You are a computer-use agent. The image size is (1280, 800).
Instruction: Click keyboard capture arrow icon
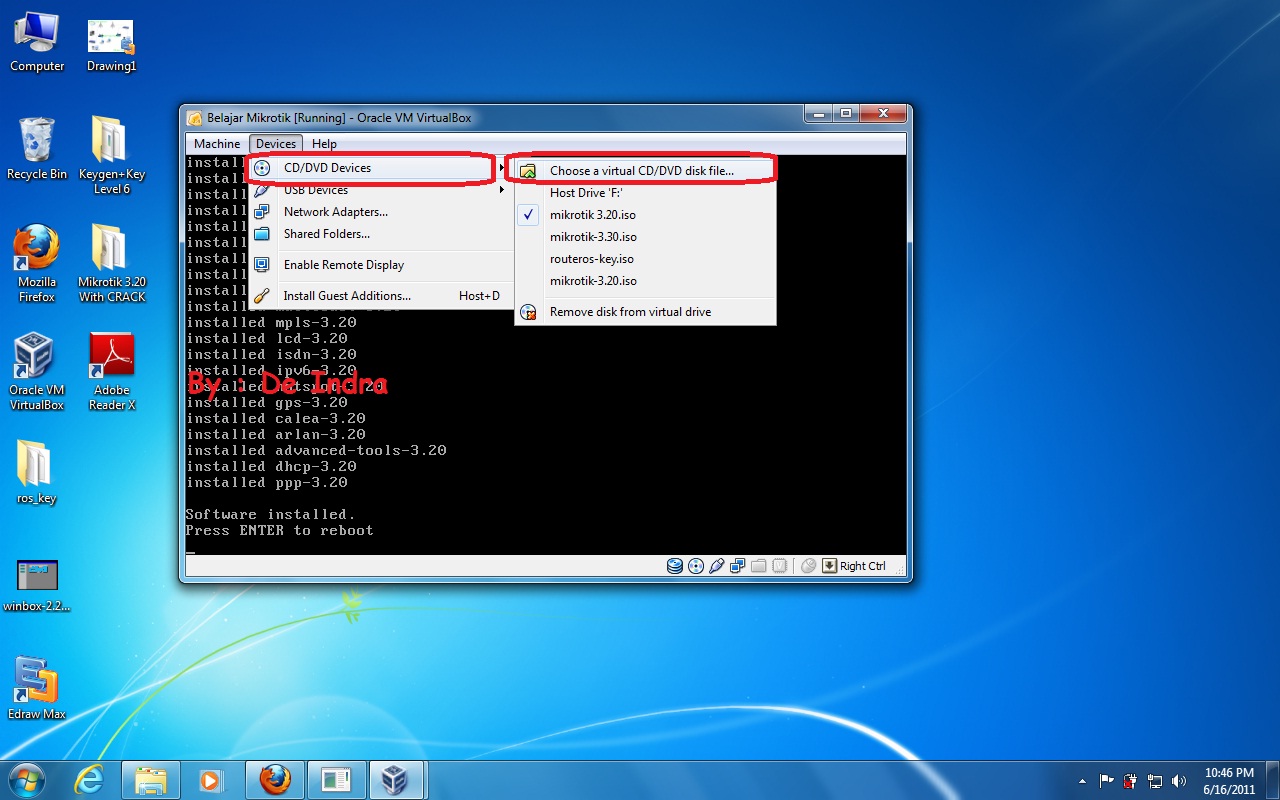(829, 566)
